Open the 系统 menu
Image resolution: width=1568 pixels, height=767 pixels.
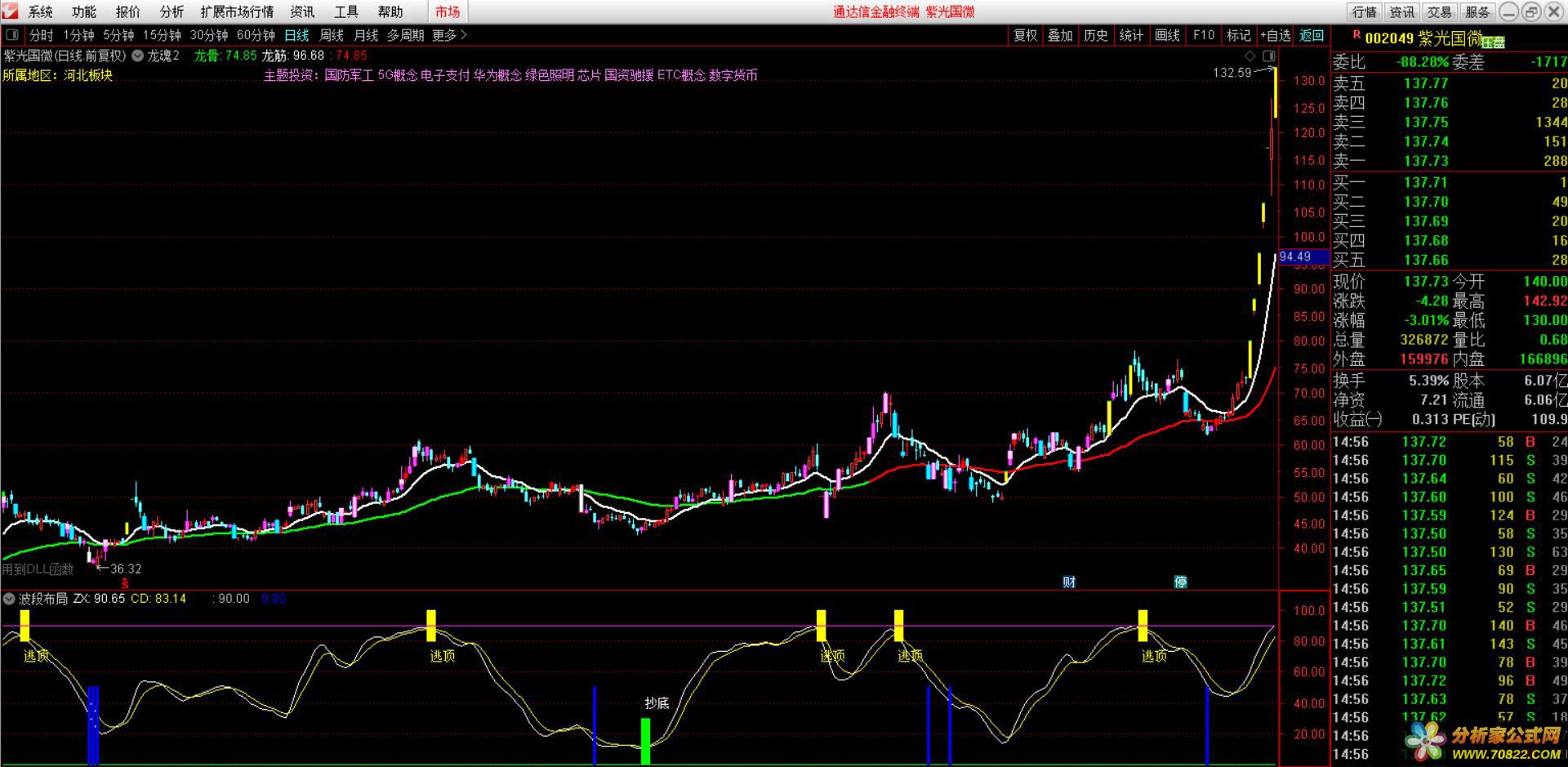click(x=40, y=11)
